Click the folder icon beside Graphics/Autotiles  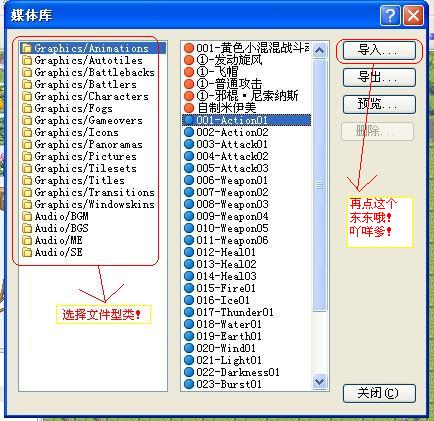click(x=26, y=60)
